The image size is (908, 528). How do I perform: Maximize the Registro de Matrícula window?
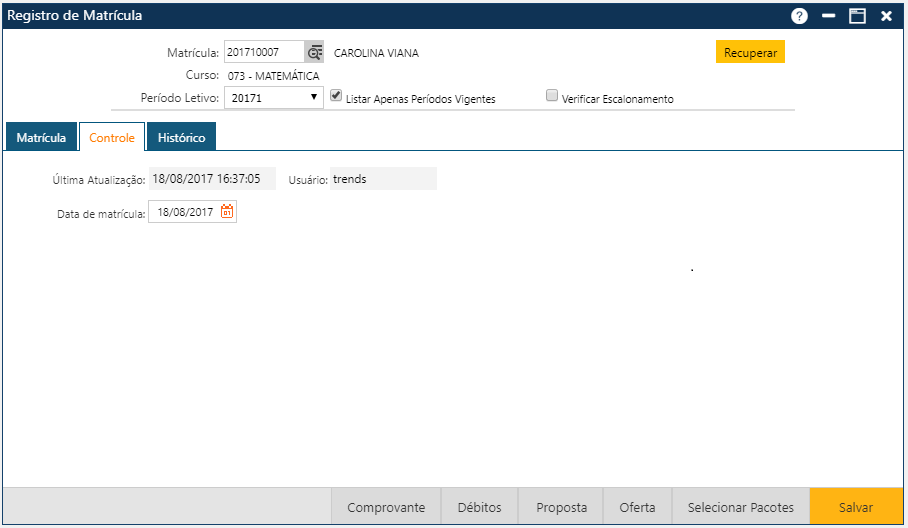click(857, 16)
